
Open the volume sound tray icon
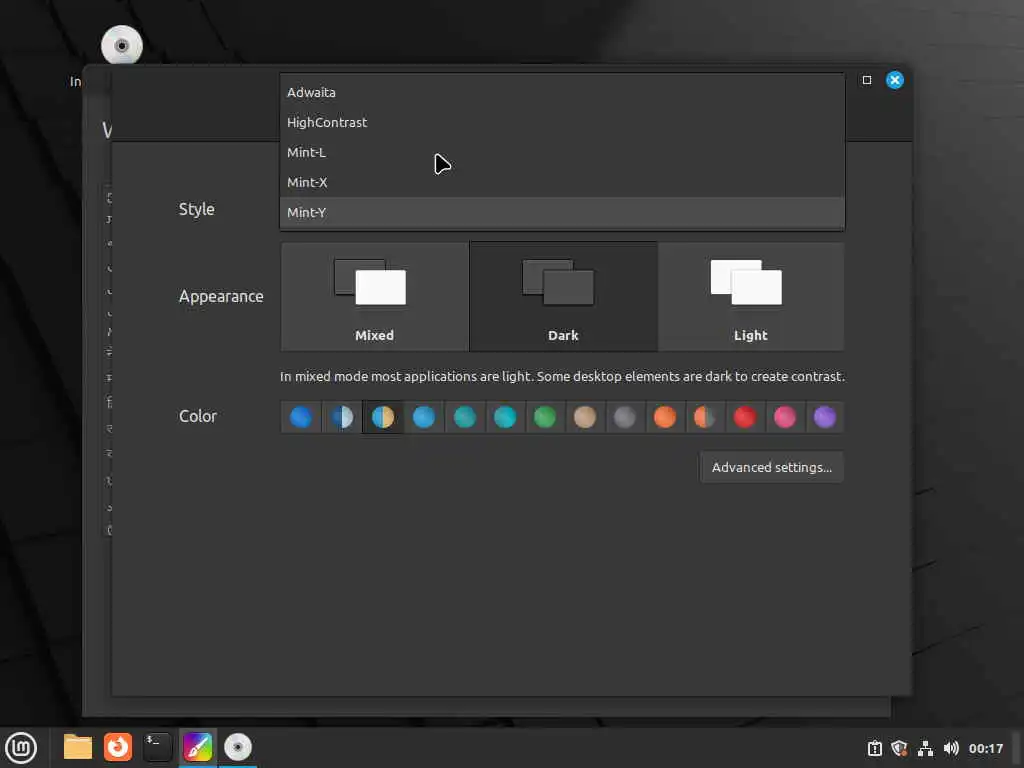point(951,748)
